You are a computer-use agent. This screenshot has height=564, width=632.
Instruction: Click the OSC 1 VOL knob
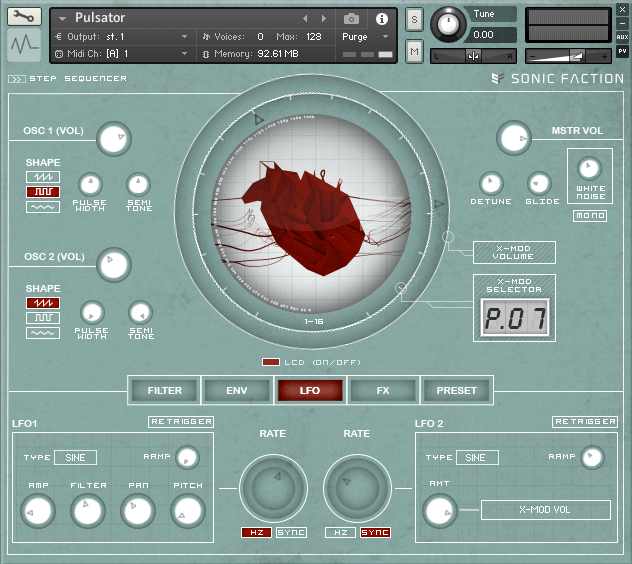[x=114, y=139]
